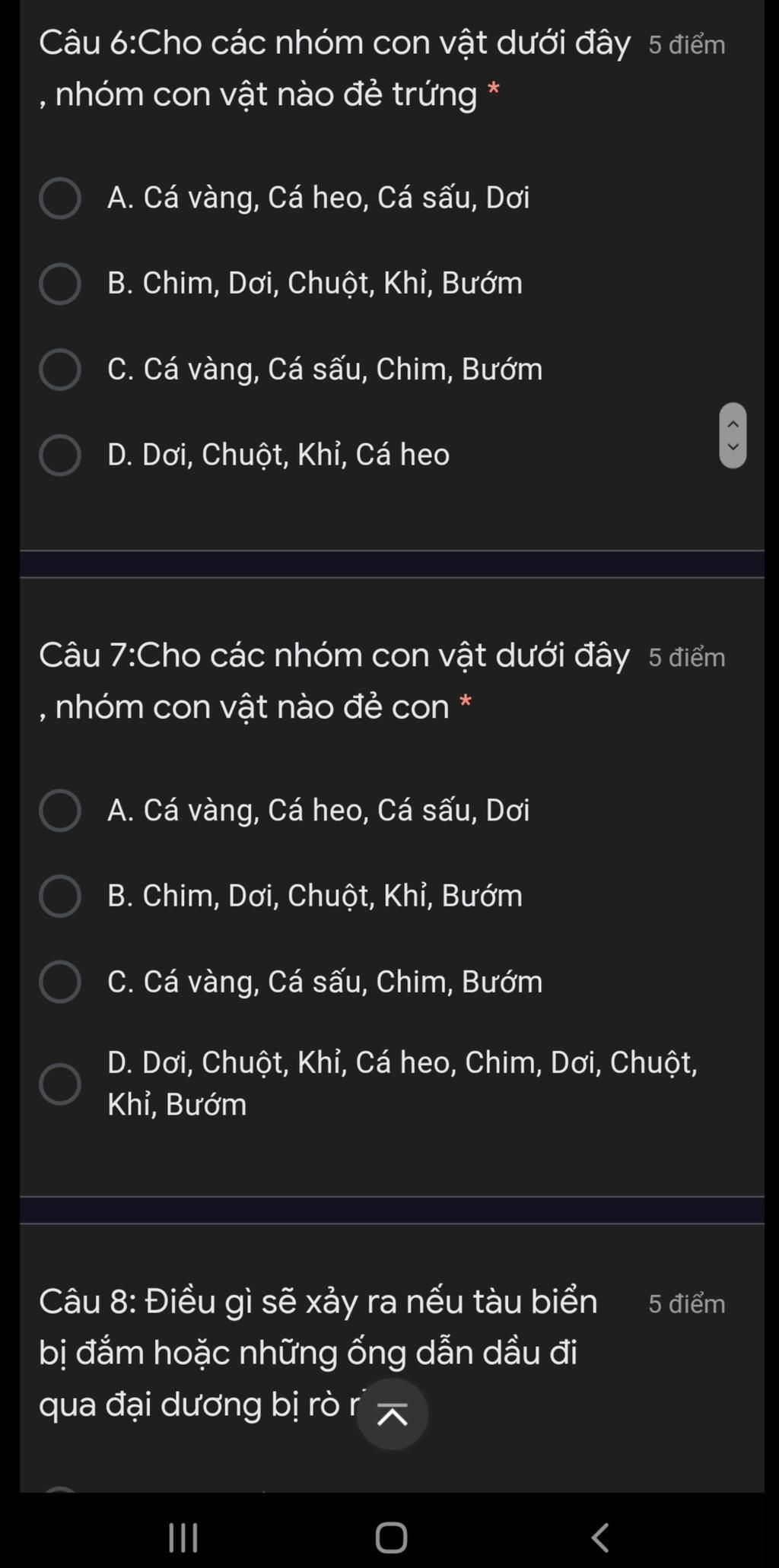Tap text 'A. Cá vàng, Cá heo' in Câu 6

318,198
